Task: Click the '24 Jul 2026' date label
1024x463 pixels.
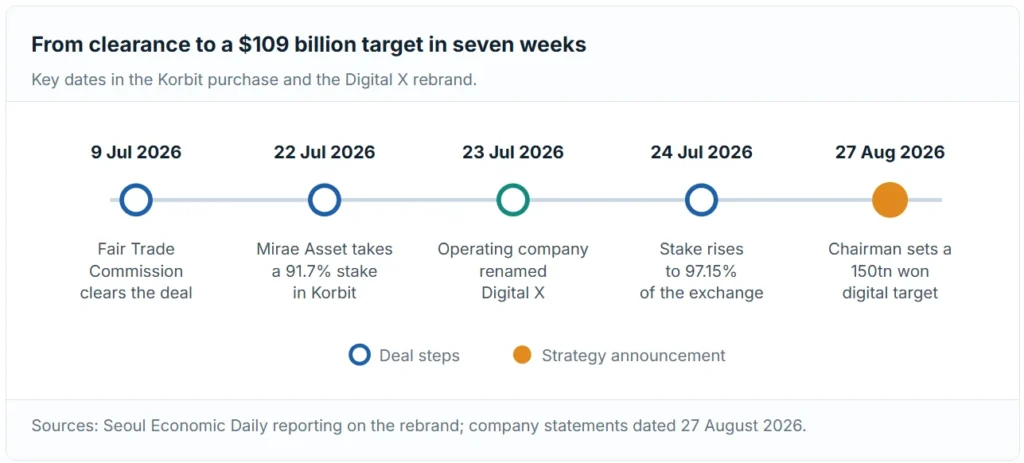Action: pos(701,152)
